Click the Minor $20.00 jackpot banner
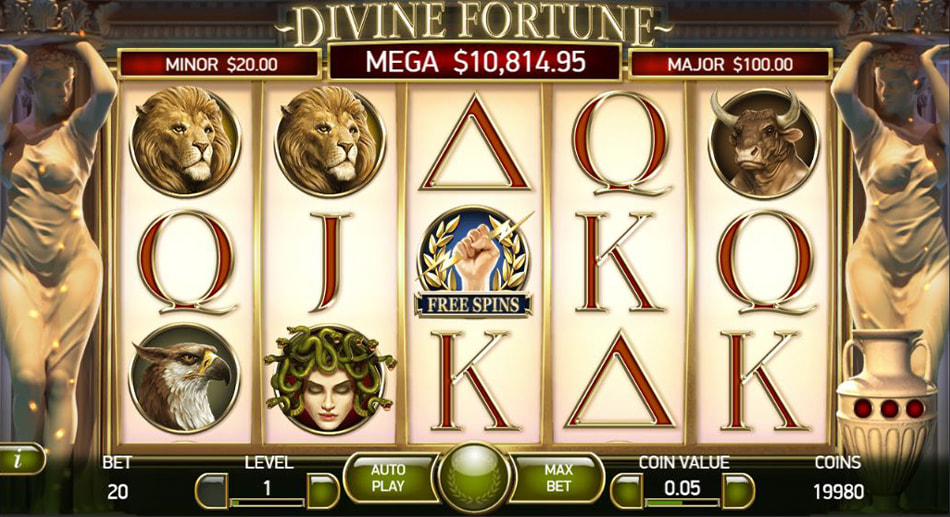This screenshot has height=517, width=950. coord(221,64)
